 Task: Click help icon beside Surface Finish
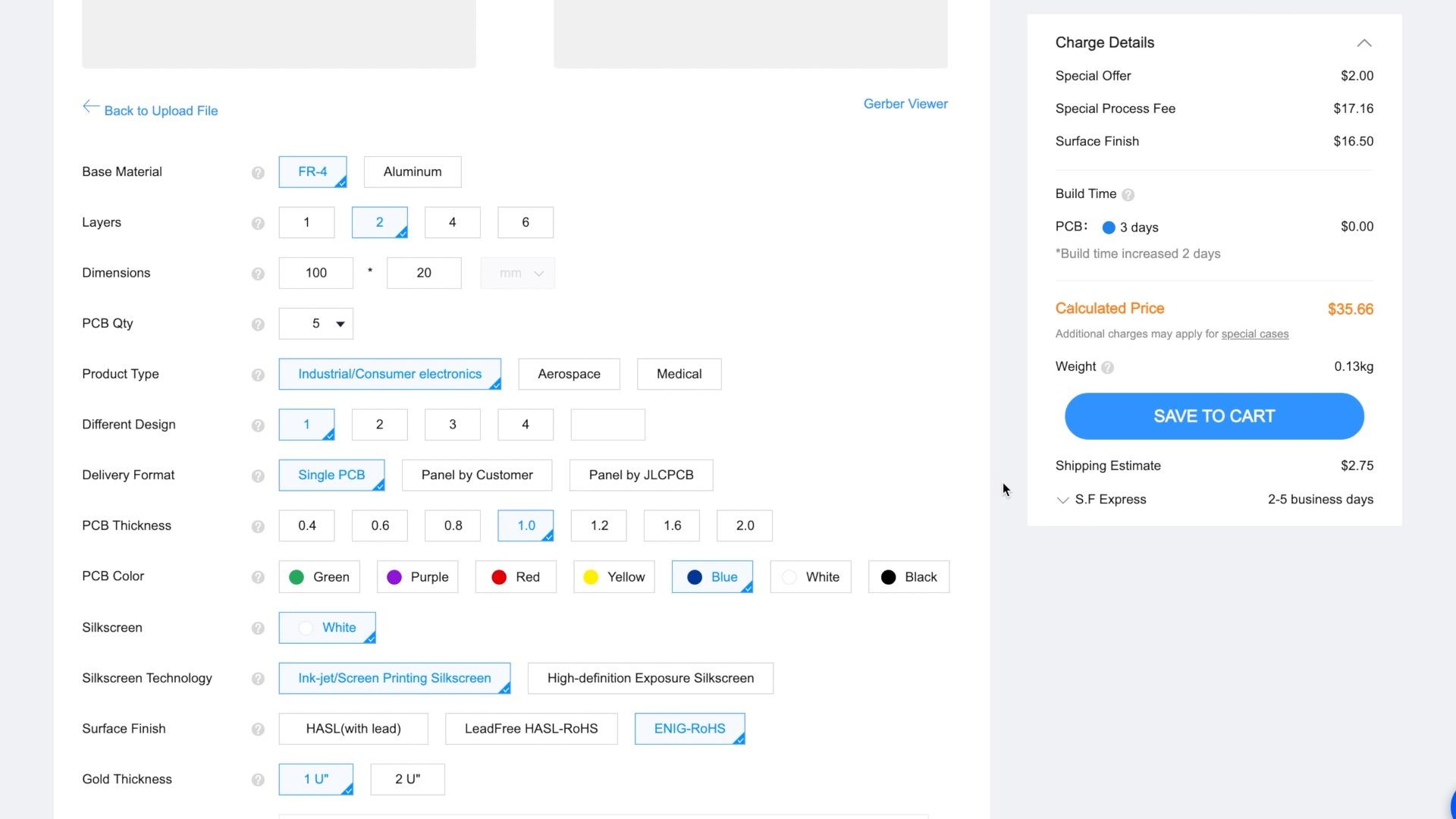coord(258,730)
